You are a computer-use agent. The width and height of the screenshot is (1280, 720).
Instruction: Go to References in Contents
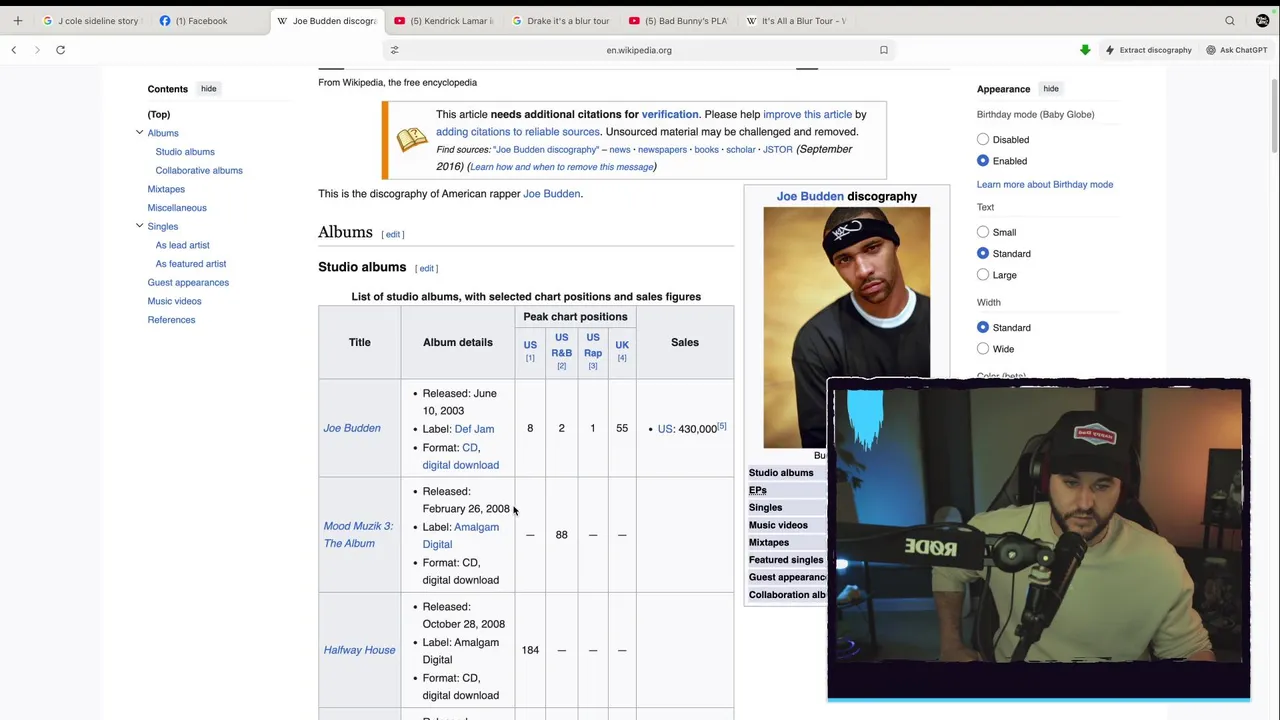click(x=171, y=320)
